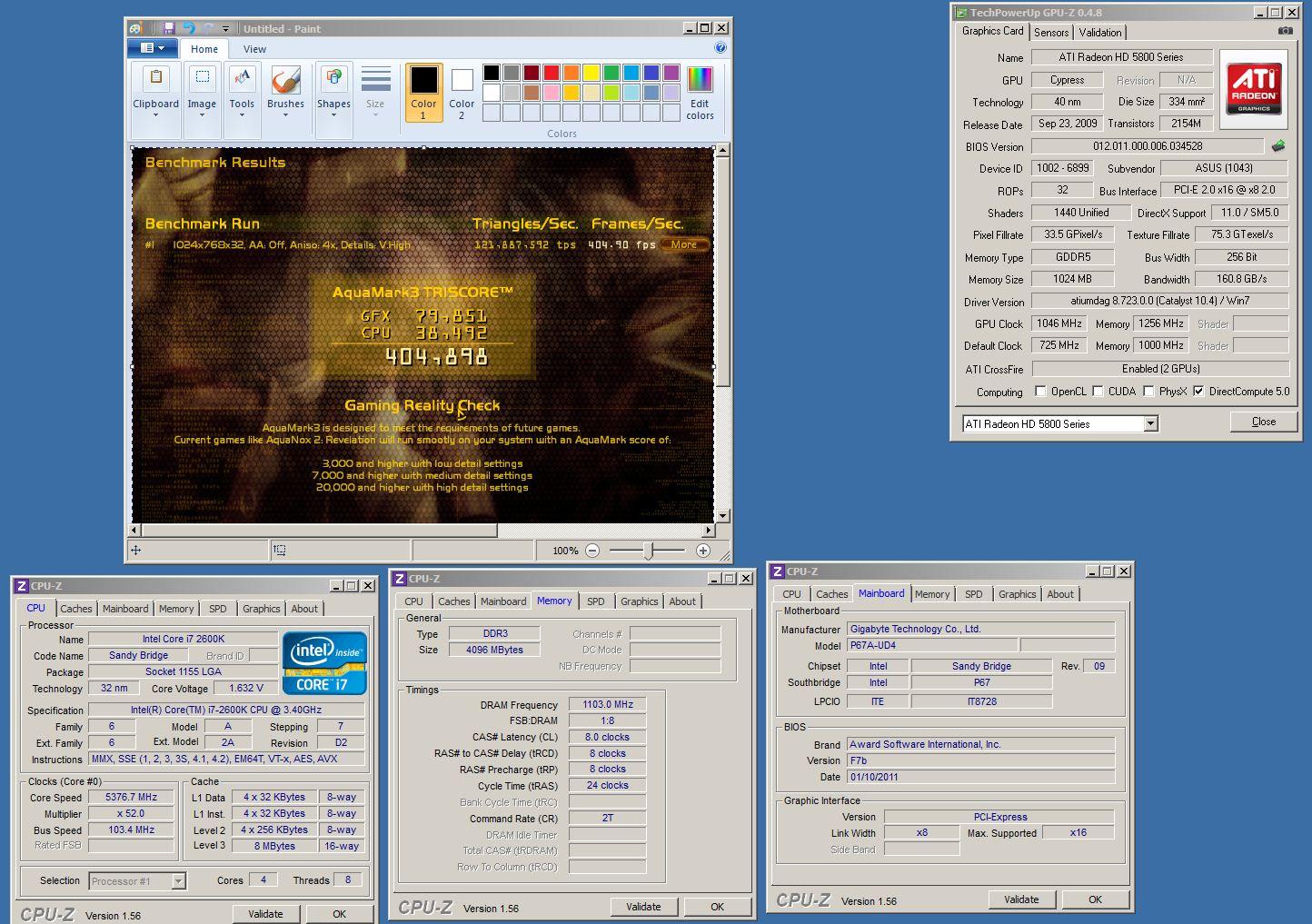Open Caches tab in CPU-Z CPU window
The width and height of the screenshot is (1312, 924).
(76, 609)
